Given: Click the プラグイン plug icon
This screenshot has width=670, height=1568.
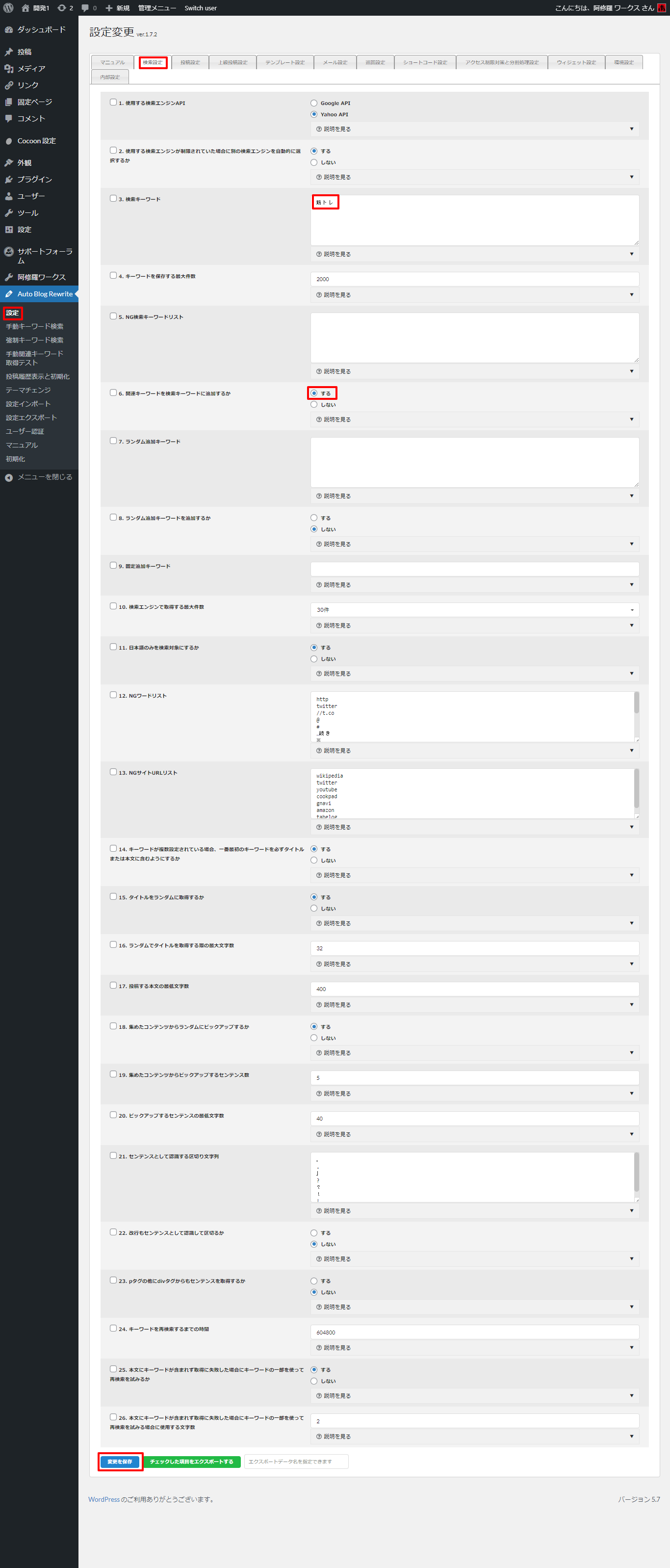Looking at the screenshot, I should tap(8, 180).
